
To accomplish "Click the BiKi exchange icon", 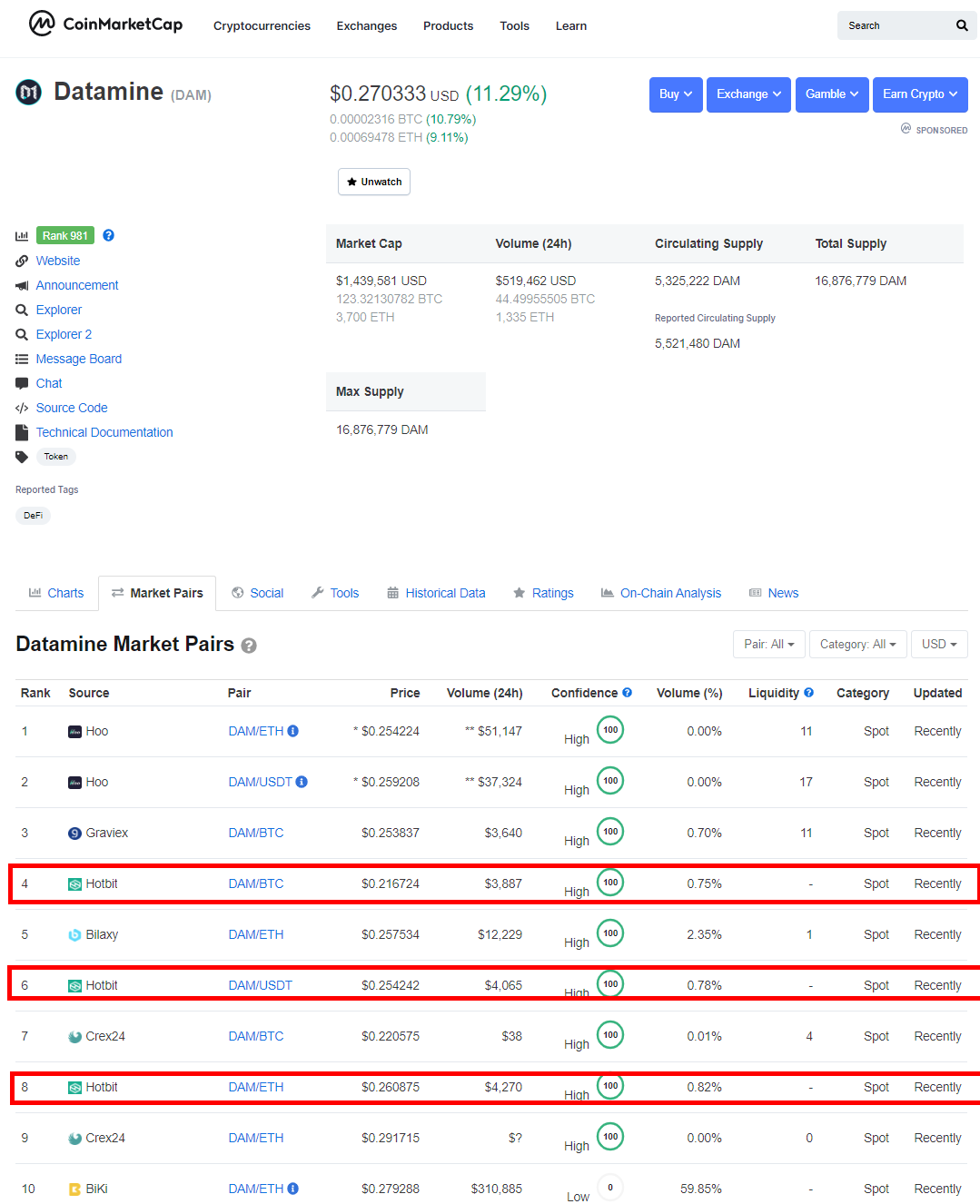I will tap(75, 1189).
